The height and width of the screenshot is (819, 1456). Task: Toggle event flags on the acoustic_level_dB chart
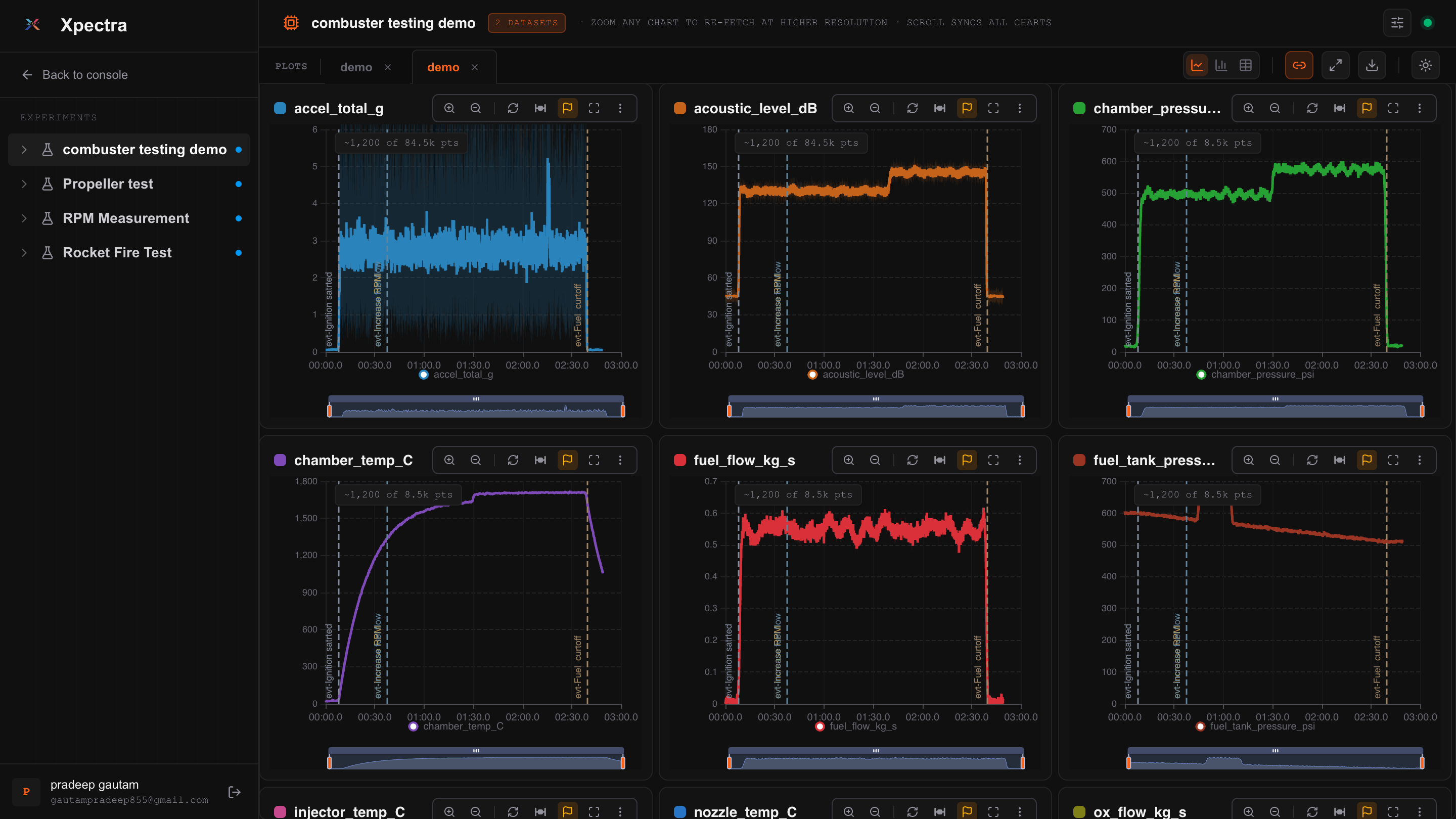pos(967,108)
